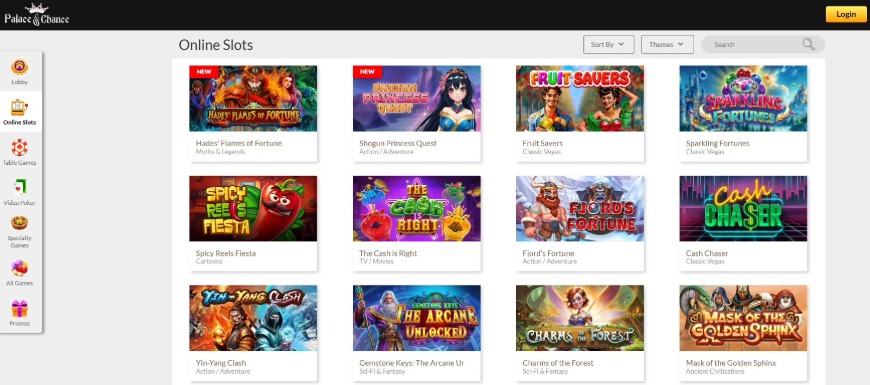Click the 'Hades' Flames of Fortune' title
The height and width of the screenshot is (385, 870).
[239, 143]
